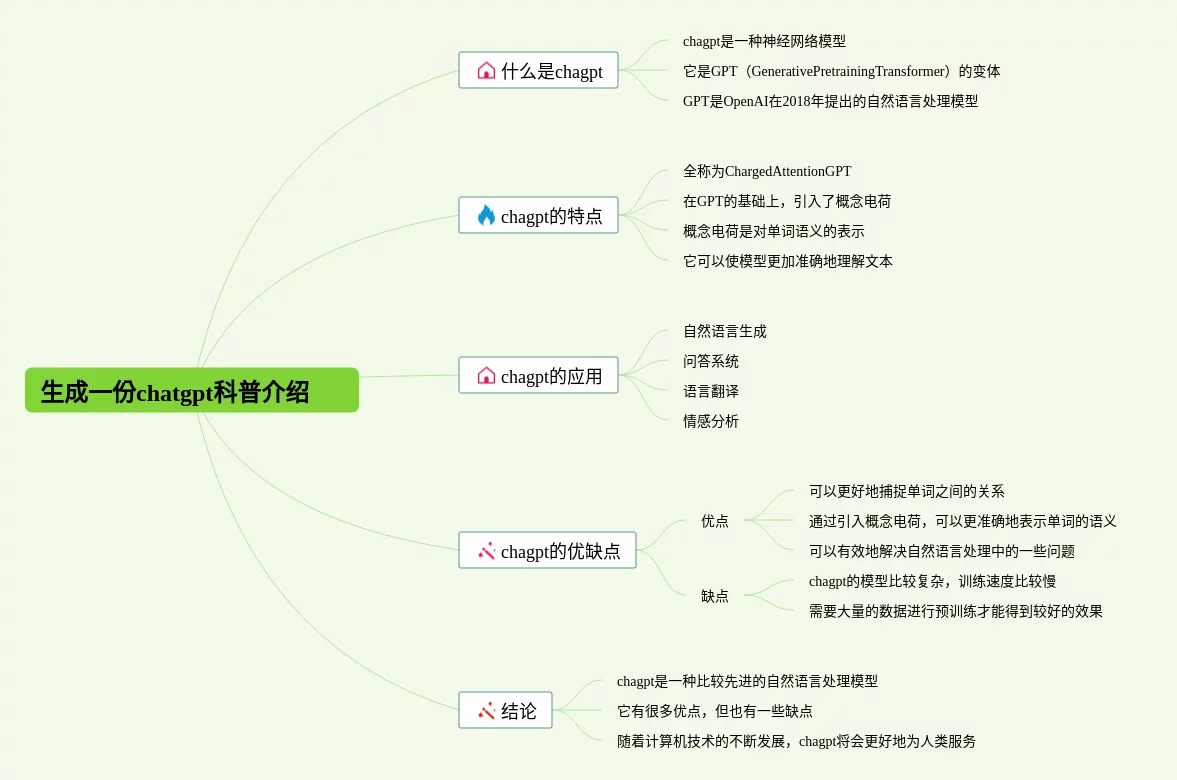Click the blue flame icon beside chagpt的特点

click(x=486, y=215)
